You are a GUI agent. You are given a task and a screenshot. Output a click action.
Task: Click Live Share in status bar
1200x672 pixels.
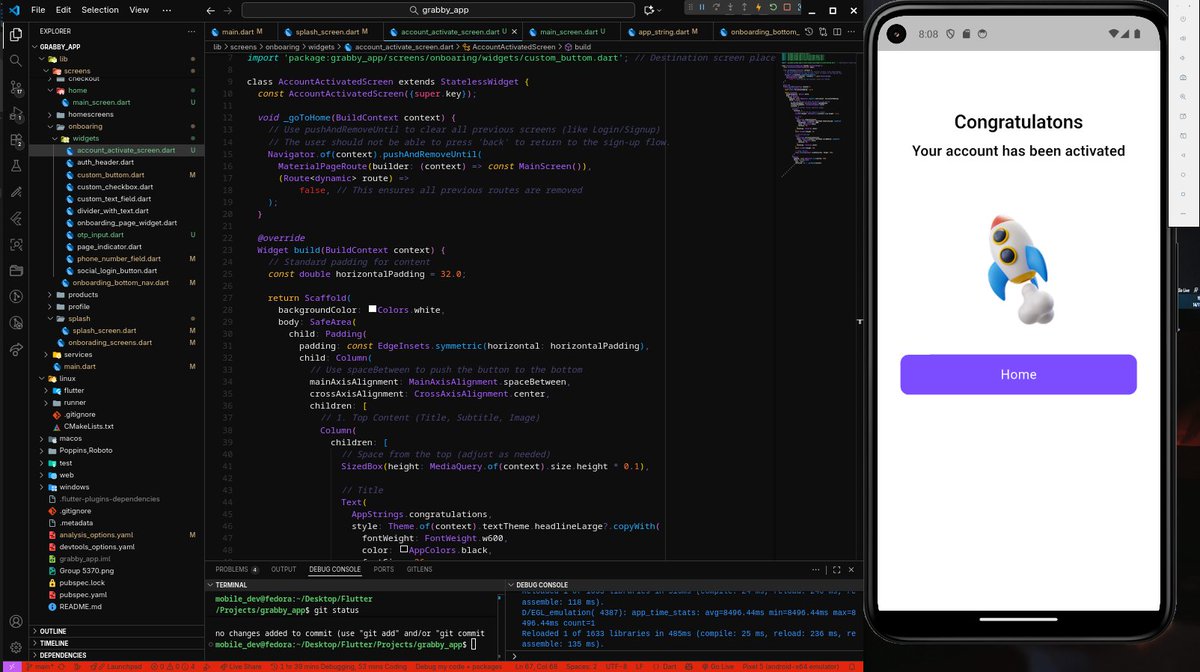240,666
